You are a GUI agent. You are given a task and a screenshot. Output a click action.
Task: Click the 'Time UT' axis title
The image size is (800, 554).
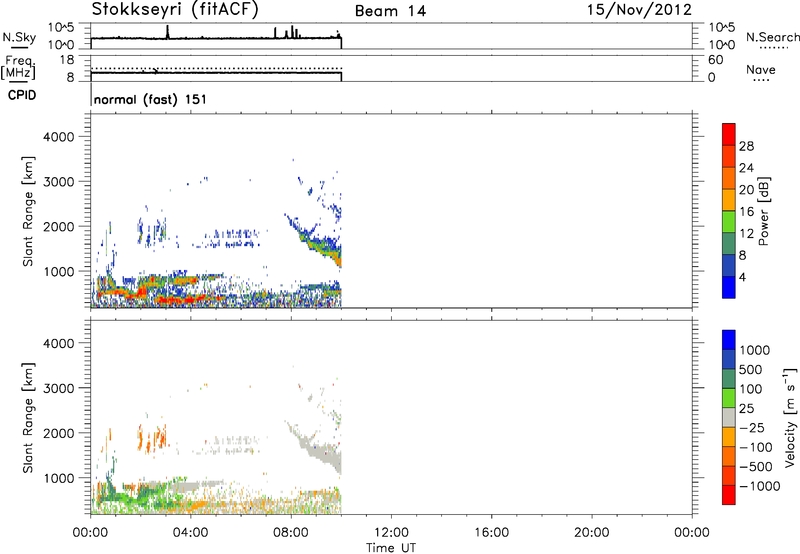click(x=391, y=548)
